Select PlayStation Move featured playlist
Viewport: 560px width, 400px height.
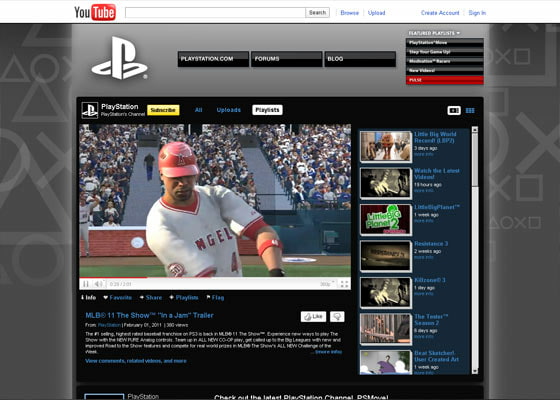445,42
